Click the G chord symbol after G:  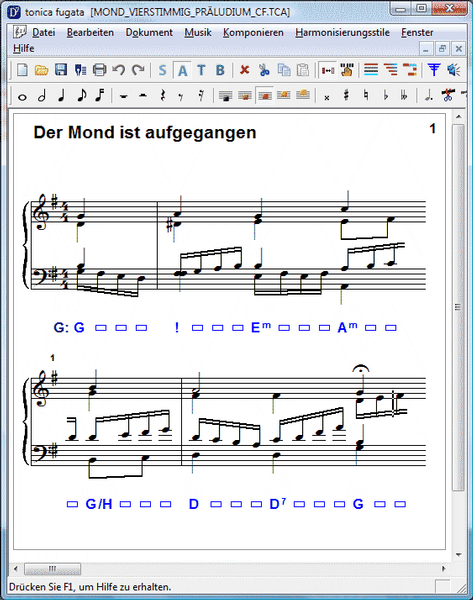(x=79, y=328)
